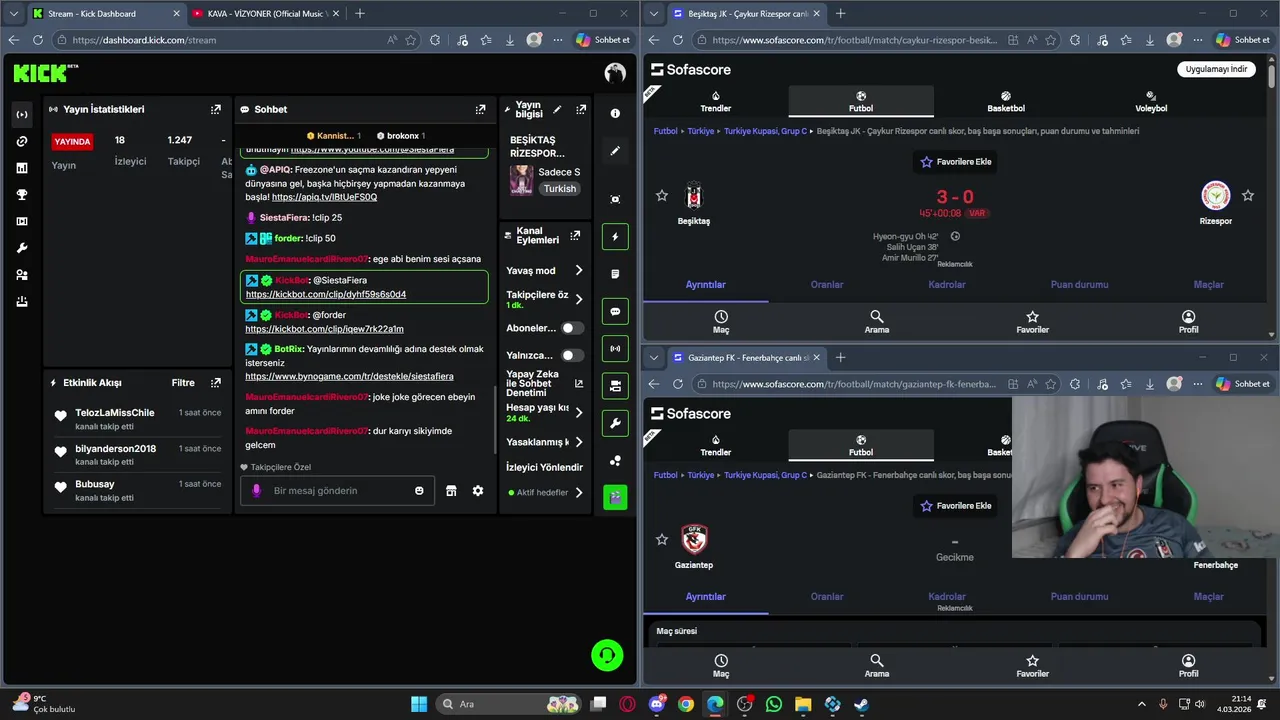Click the chat bubble icon in right toolbar

coord(615,311)
